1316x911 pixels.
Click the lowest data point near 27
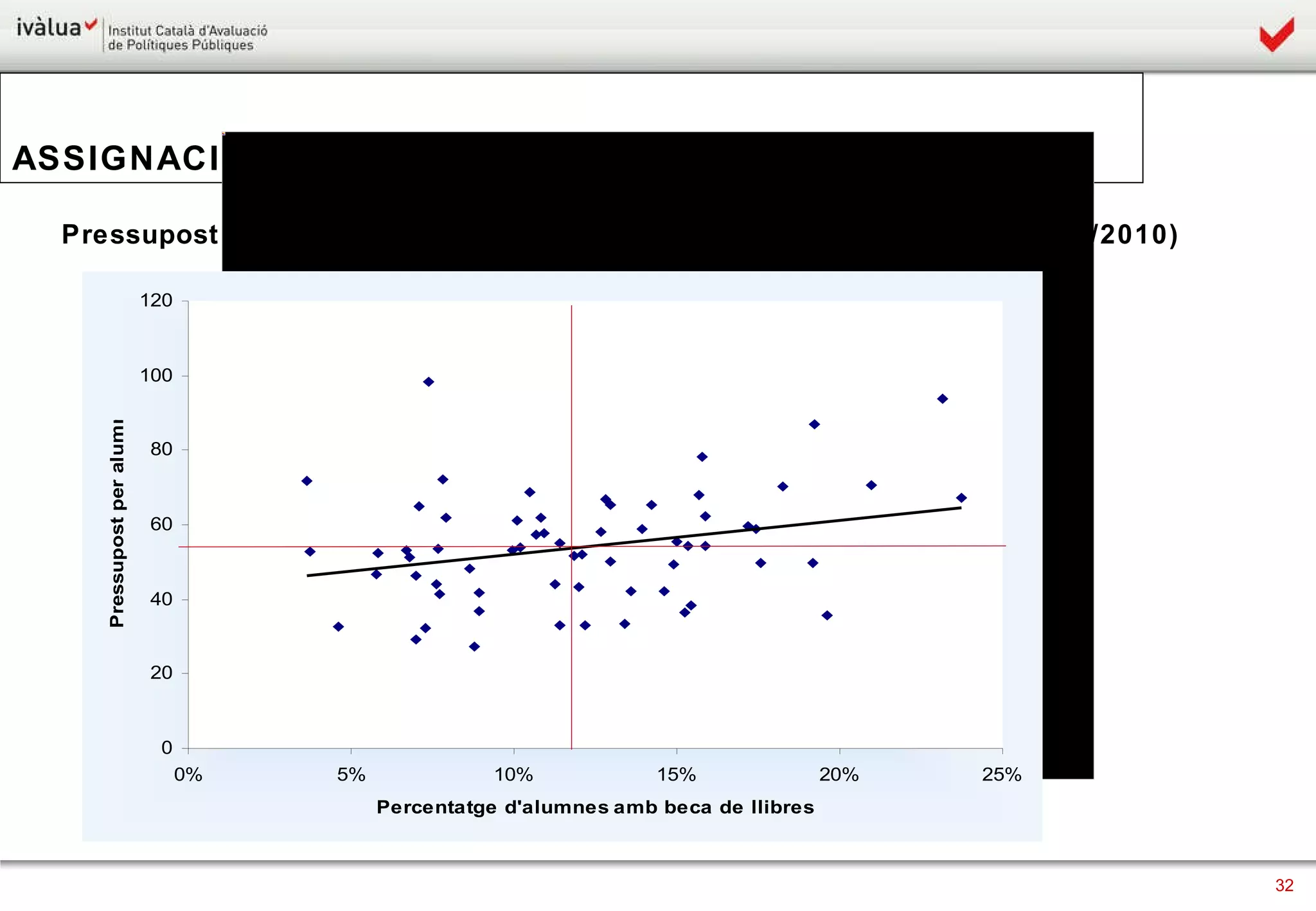474,646
